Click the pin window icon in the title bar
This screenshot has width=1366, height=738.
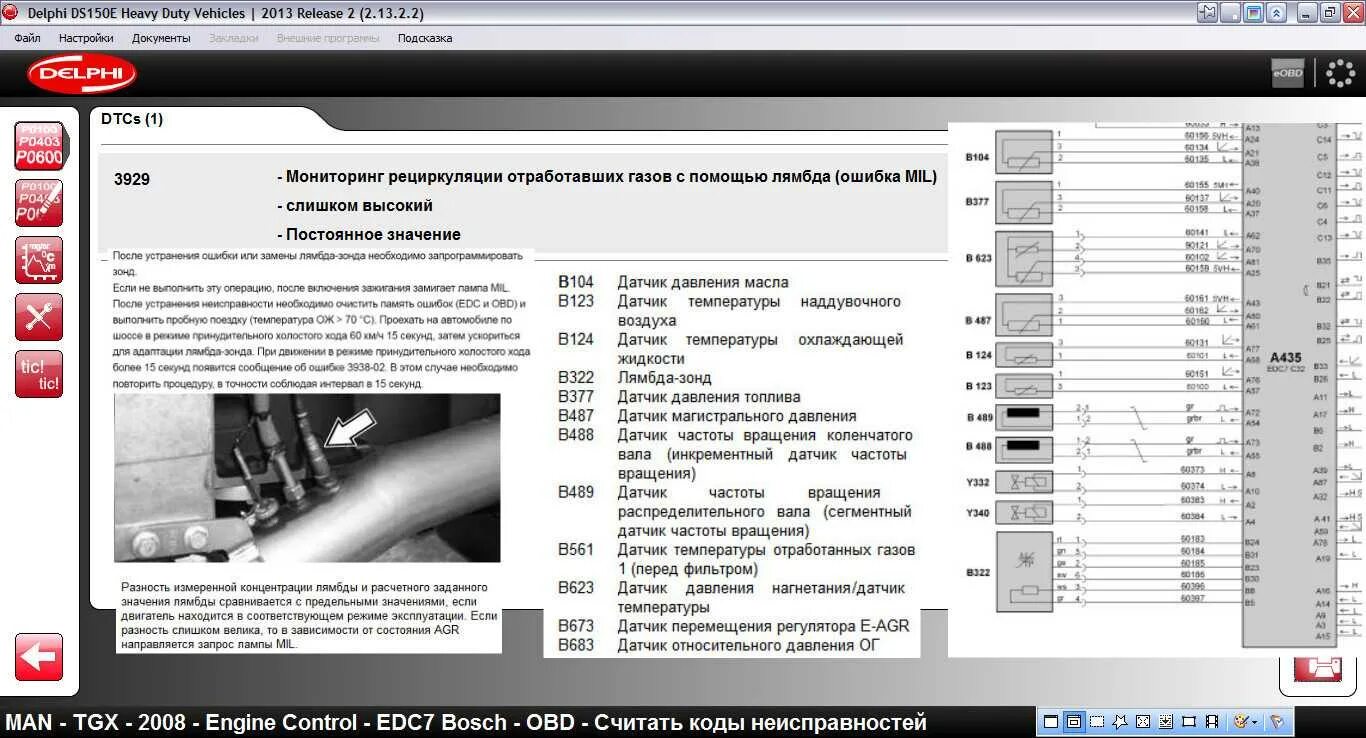pyautogui.click(x=1208, y=13)
